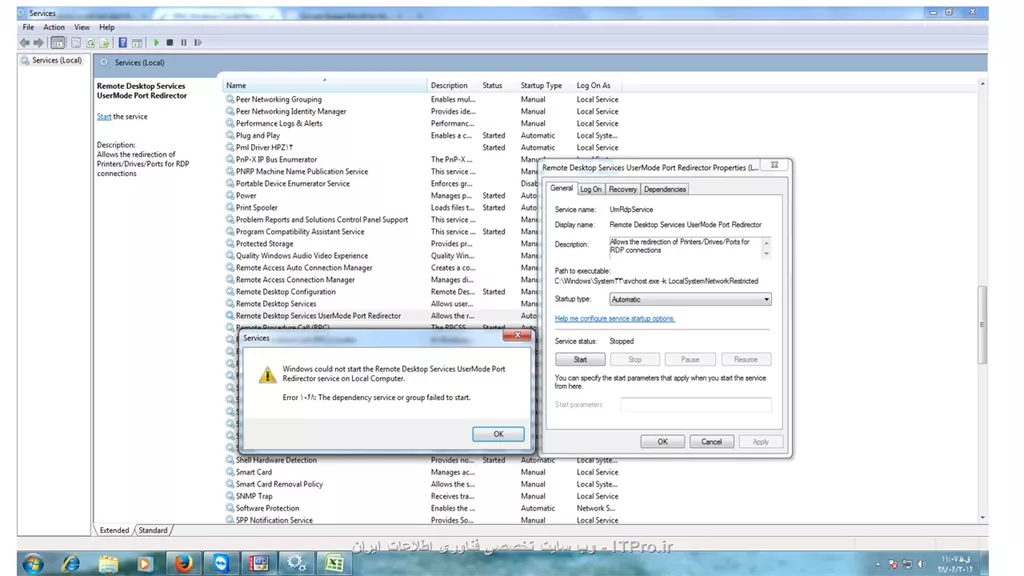1024x576 pixels.
Task: Open the Action menu
Action: click(x=54, y=27)
